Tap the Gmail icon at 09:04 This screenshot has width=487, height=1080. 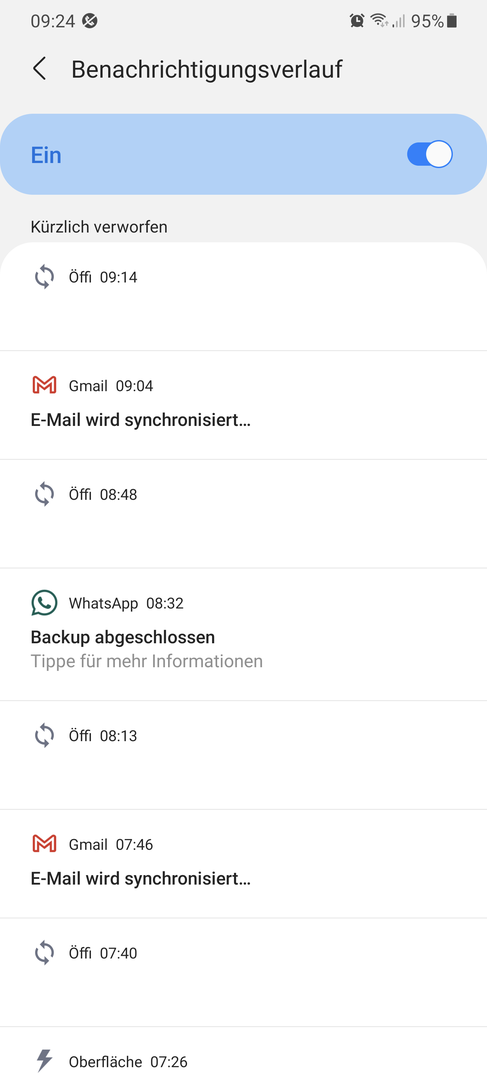click(x=44, y=386)
